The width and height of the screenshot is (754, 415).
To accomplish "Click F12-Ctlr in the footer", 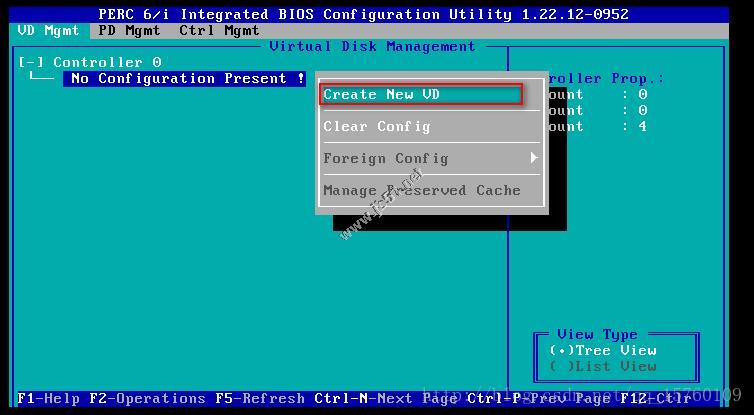I will [656, 398].
